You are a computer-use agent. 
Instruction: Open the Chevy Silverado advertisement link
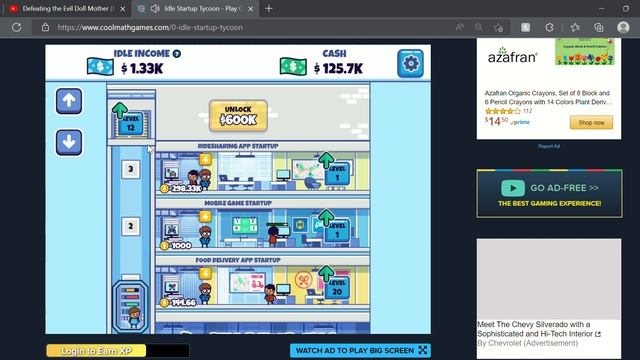click(x=539, y=329)
